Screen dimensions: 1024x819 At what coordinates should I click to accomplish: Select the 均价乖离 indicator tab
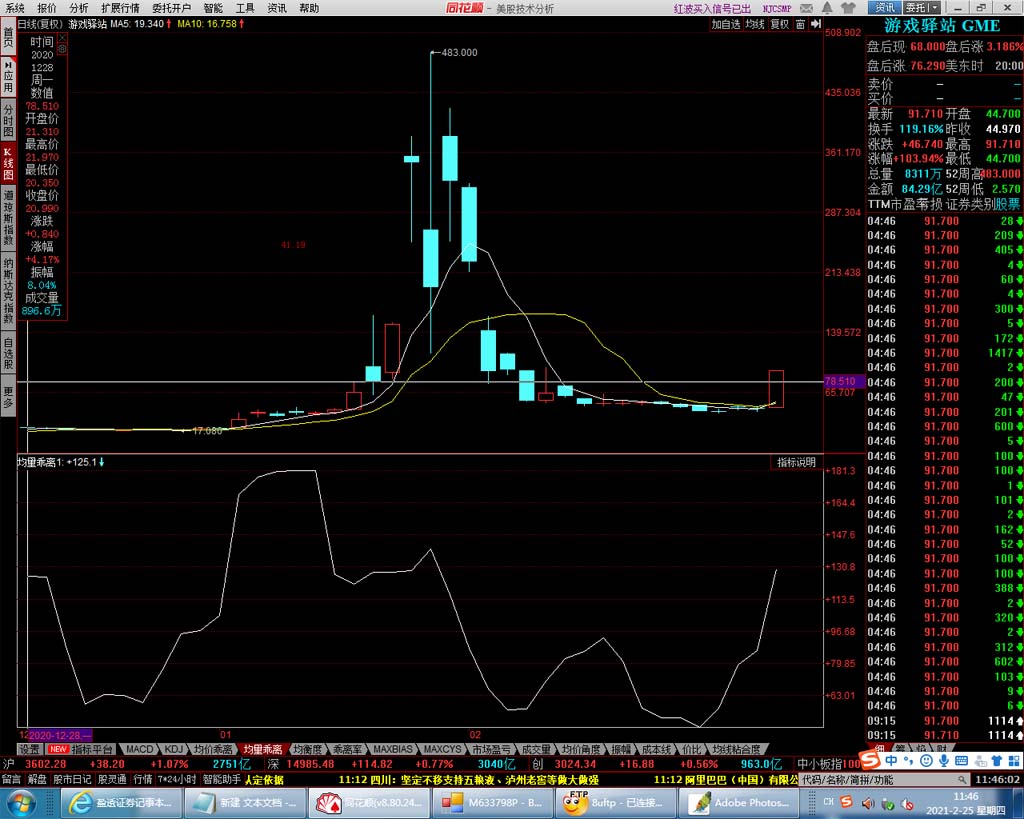pos(213,749)
